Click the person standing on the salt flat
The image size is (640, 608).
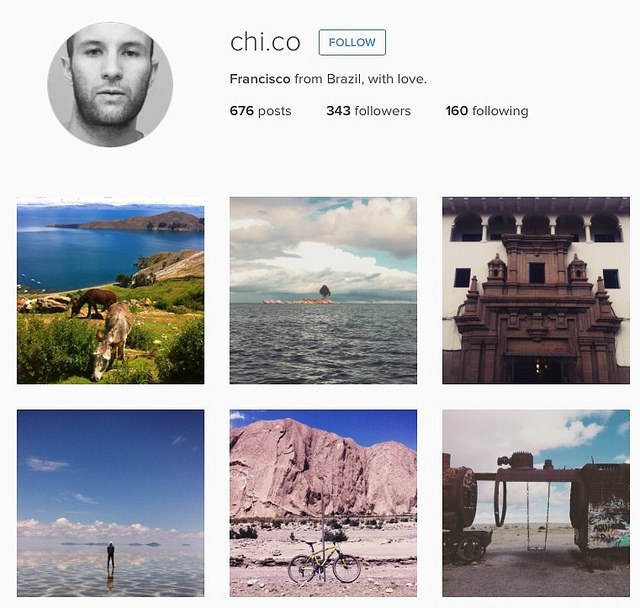(x=111, y=554)
